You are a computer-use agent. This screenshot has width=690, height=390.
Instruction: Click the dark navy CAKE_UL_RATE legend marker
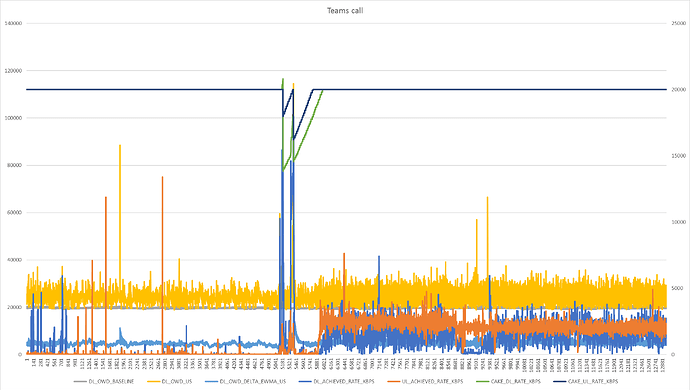560,381
